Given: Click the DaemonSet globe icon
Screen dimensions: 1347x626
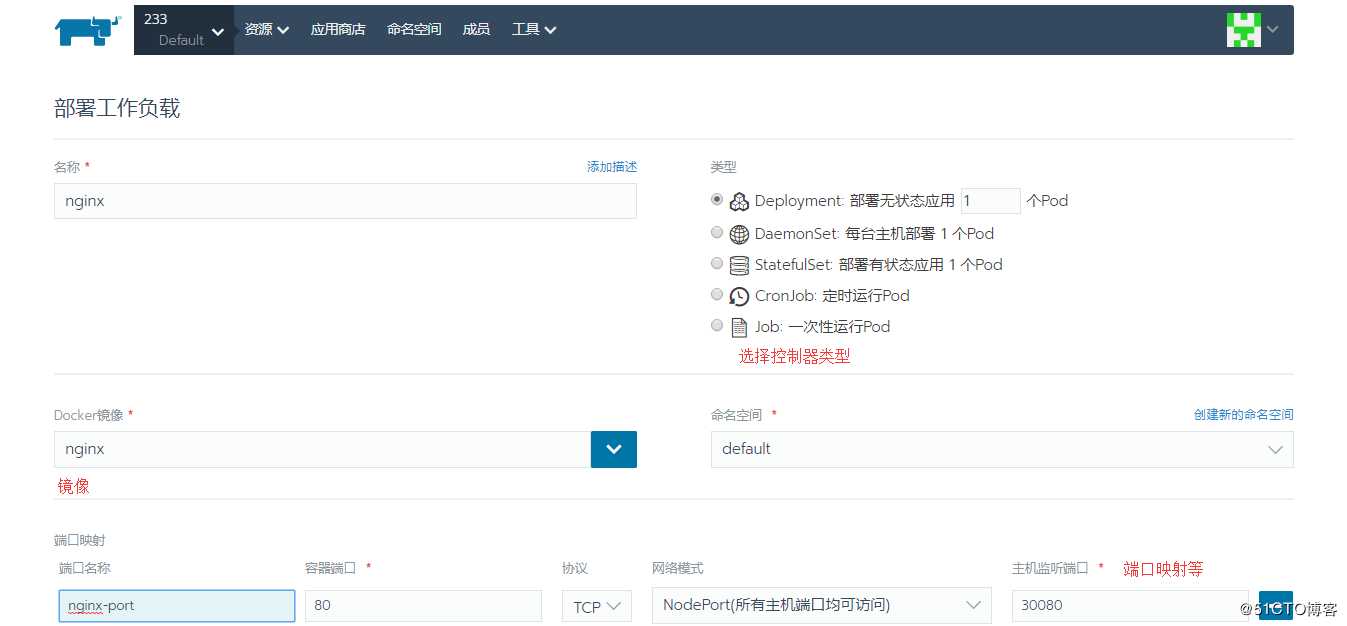Looking at the screenshot, I should (739, 234).
